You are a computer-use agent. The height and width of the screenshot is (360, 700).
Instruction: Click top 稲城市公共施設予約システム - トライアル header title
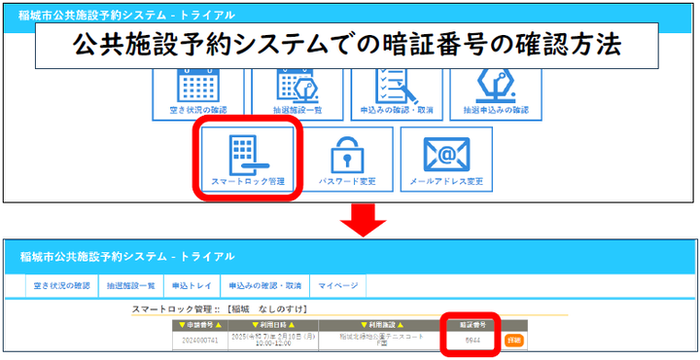pos(126,15)
